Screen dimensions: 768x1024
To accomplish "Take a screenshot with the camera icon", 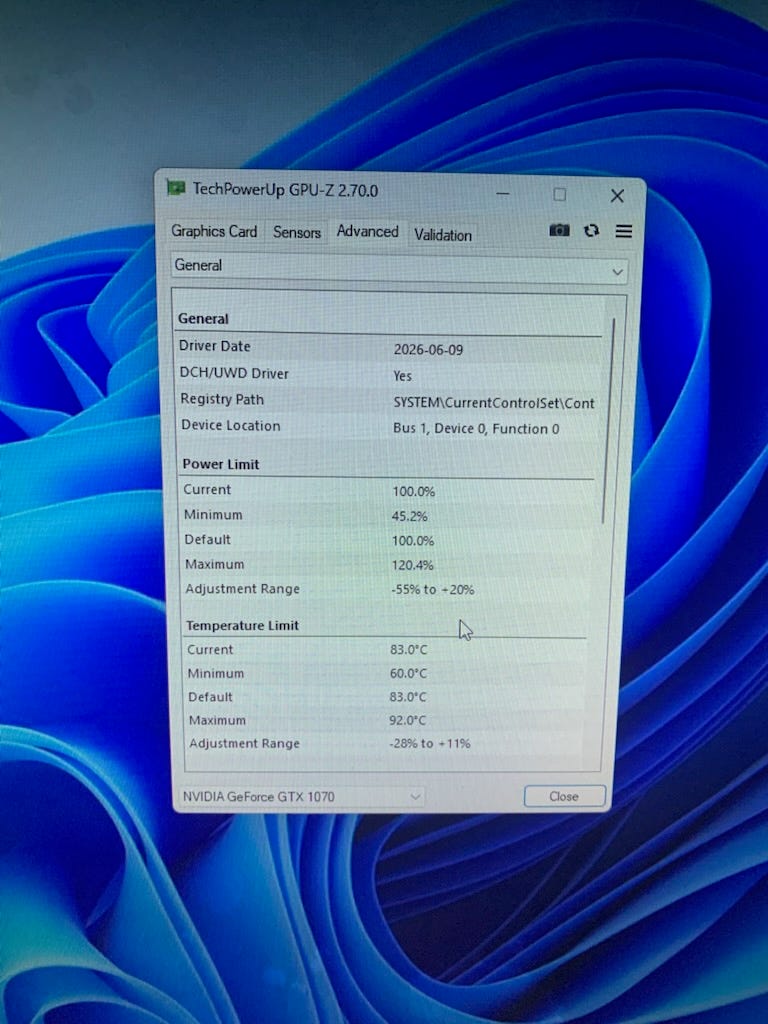I will pos(559,230).
